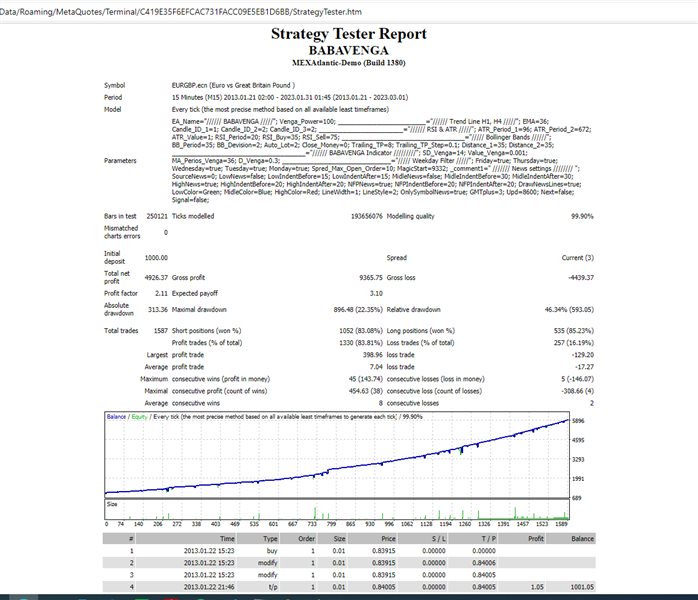
Task: Click the 'Order' column header
Action: click(306, 539)
